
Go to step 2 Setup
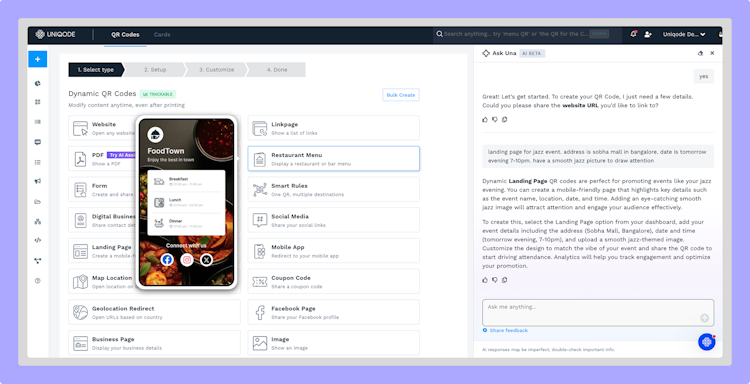(155, 70)
